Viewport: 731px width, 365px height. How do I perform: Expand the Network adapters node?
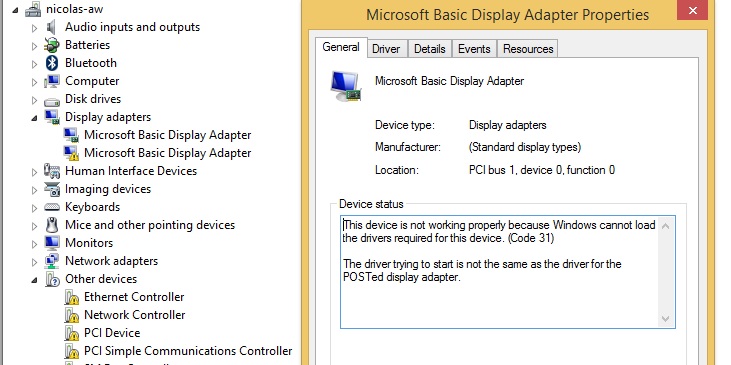tap(34, 262)
